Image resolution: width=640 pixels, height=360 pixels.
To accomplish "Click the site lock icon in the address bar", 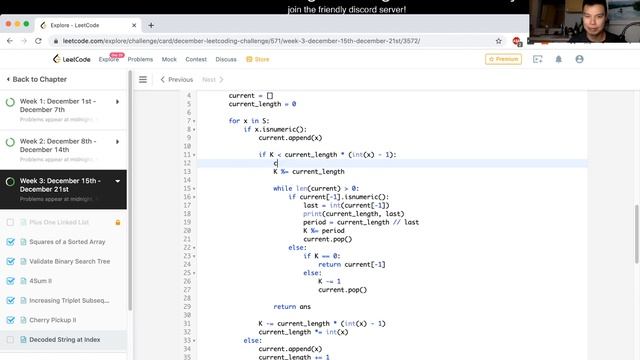I will (x=56, y=41).
